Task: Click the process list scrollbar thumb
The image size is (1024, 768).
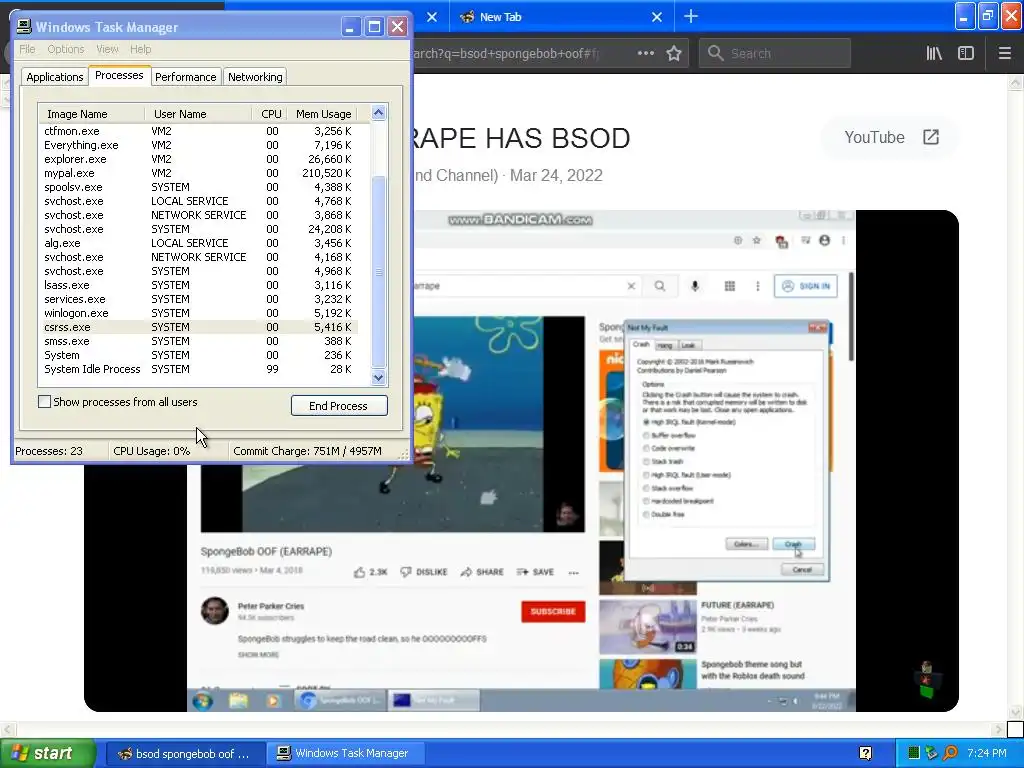Action: [x=379, y=272]
